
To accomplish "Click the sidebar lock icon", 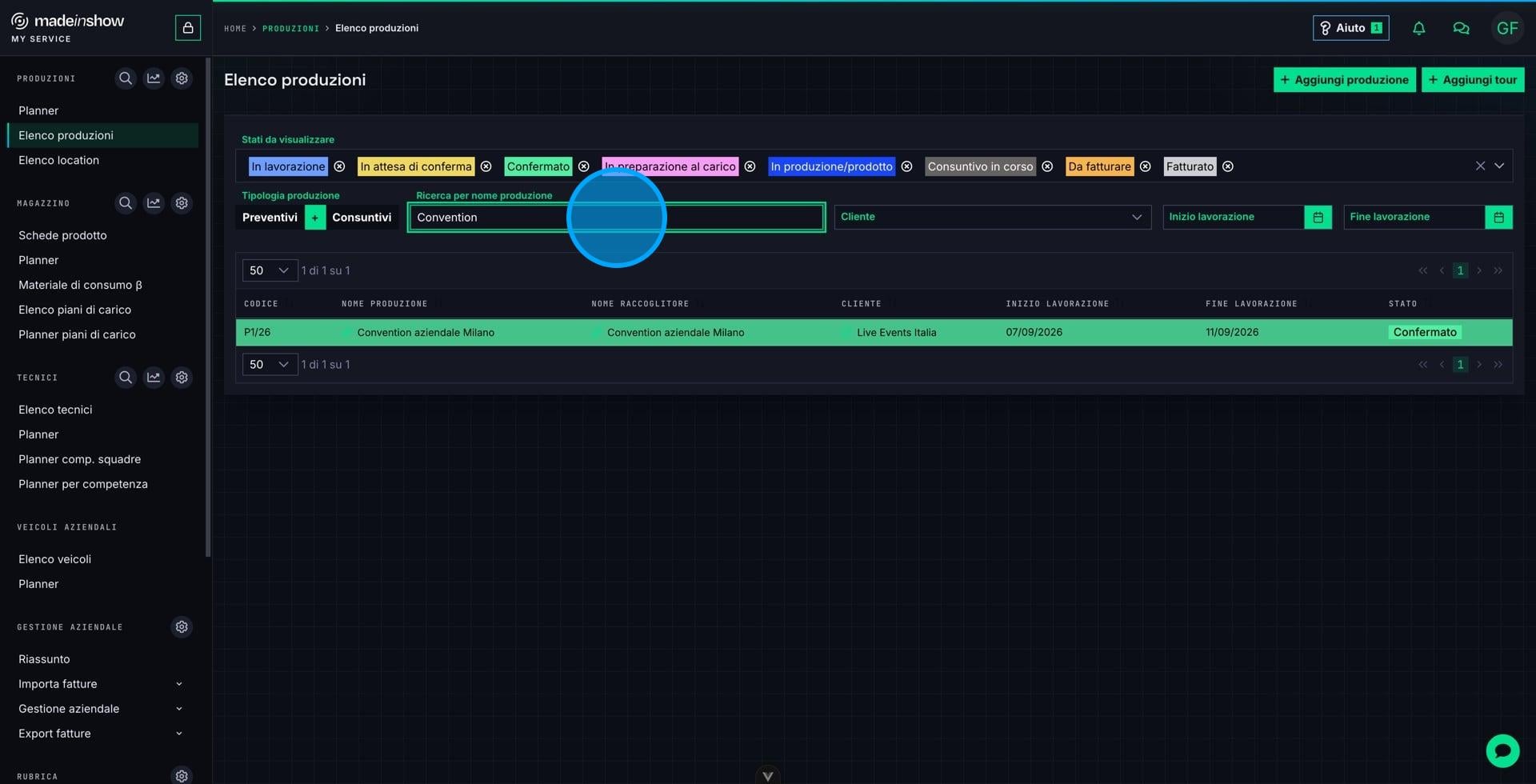I will [x=188, y=28].
